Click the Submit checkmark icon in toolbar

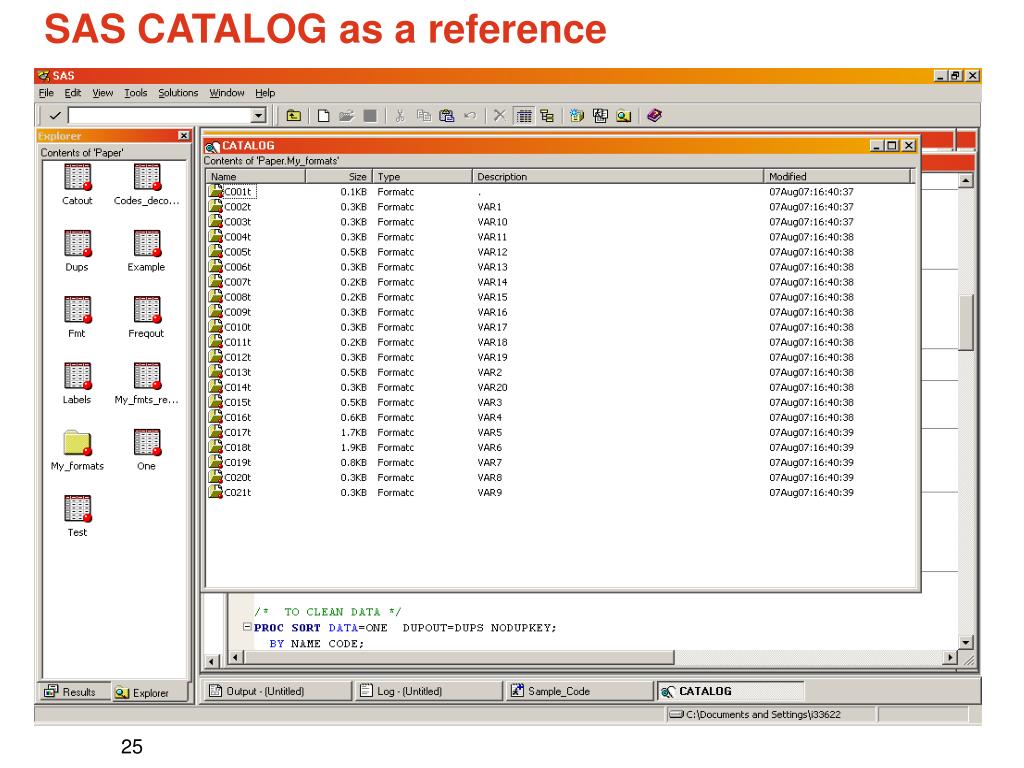click(55, 116)
